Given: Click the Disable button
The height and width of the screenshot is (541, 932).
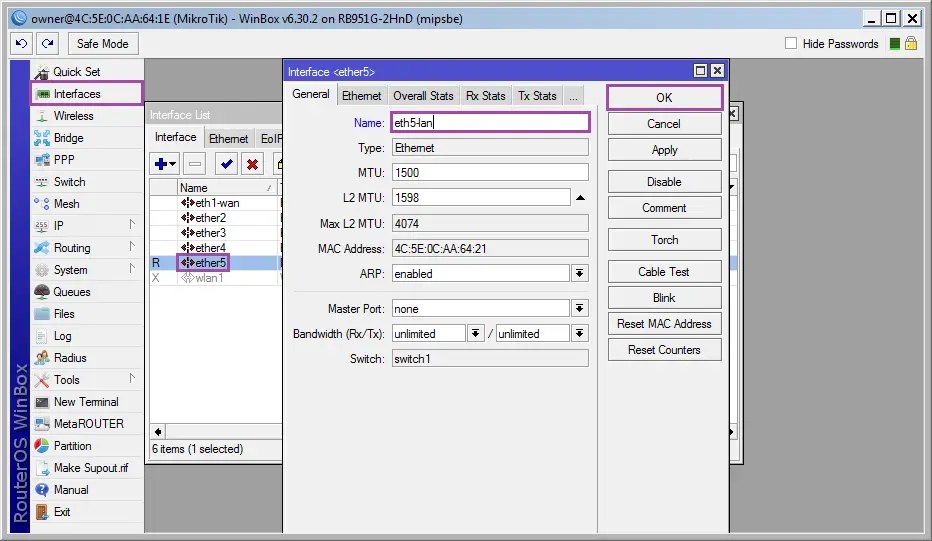Looking at the screenshot, I should 665,182.
